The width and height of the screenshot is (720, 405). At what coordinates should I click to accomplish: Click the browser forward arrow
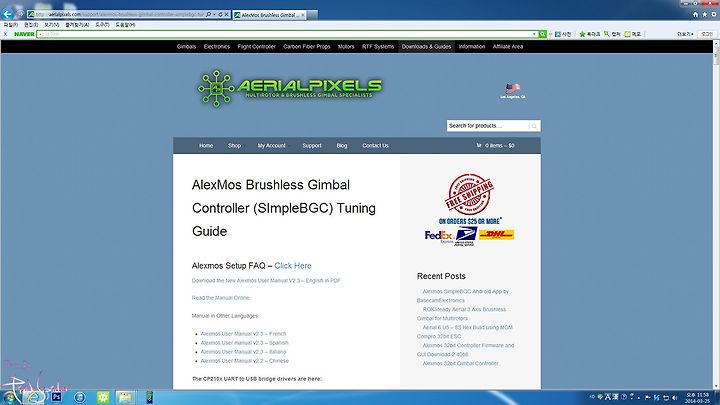coord(20,14)
